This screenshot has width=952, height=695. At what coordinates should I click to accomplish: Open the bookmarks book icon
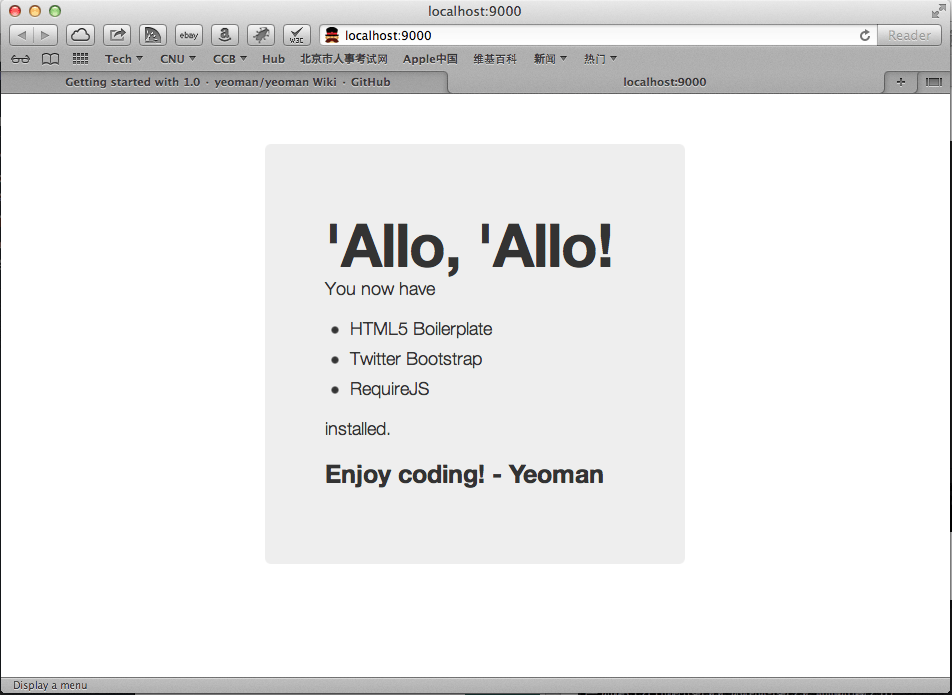tap(50, 59)
